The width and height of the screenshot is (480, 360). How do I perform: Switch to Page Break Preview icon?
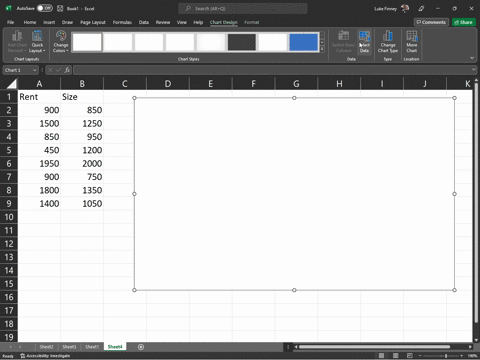[x=410, y=356]
